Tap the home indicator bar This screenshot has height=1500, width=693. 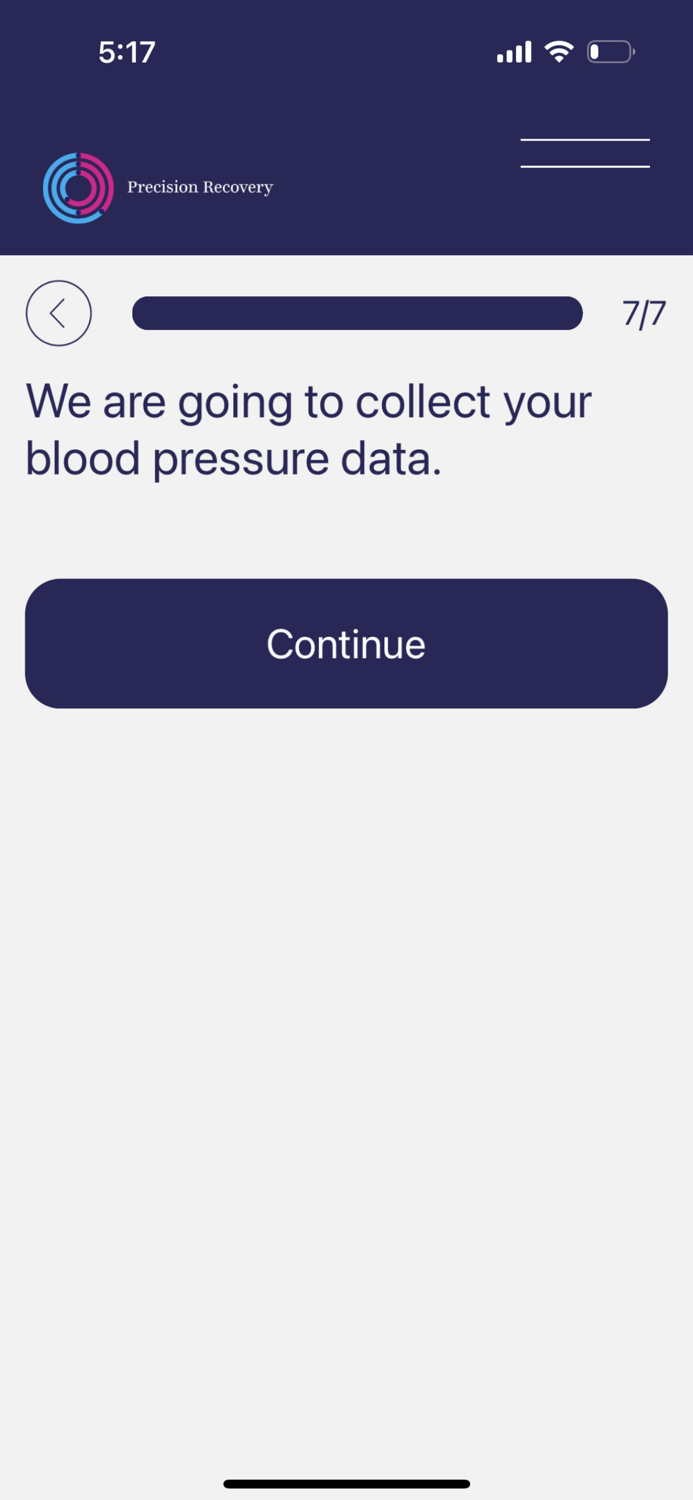tap(346, 1484)
